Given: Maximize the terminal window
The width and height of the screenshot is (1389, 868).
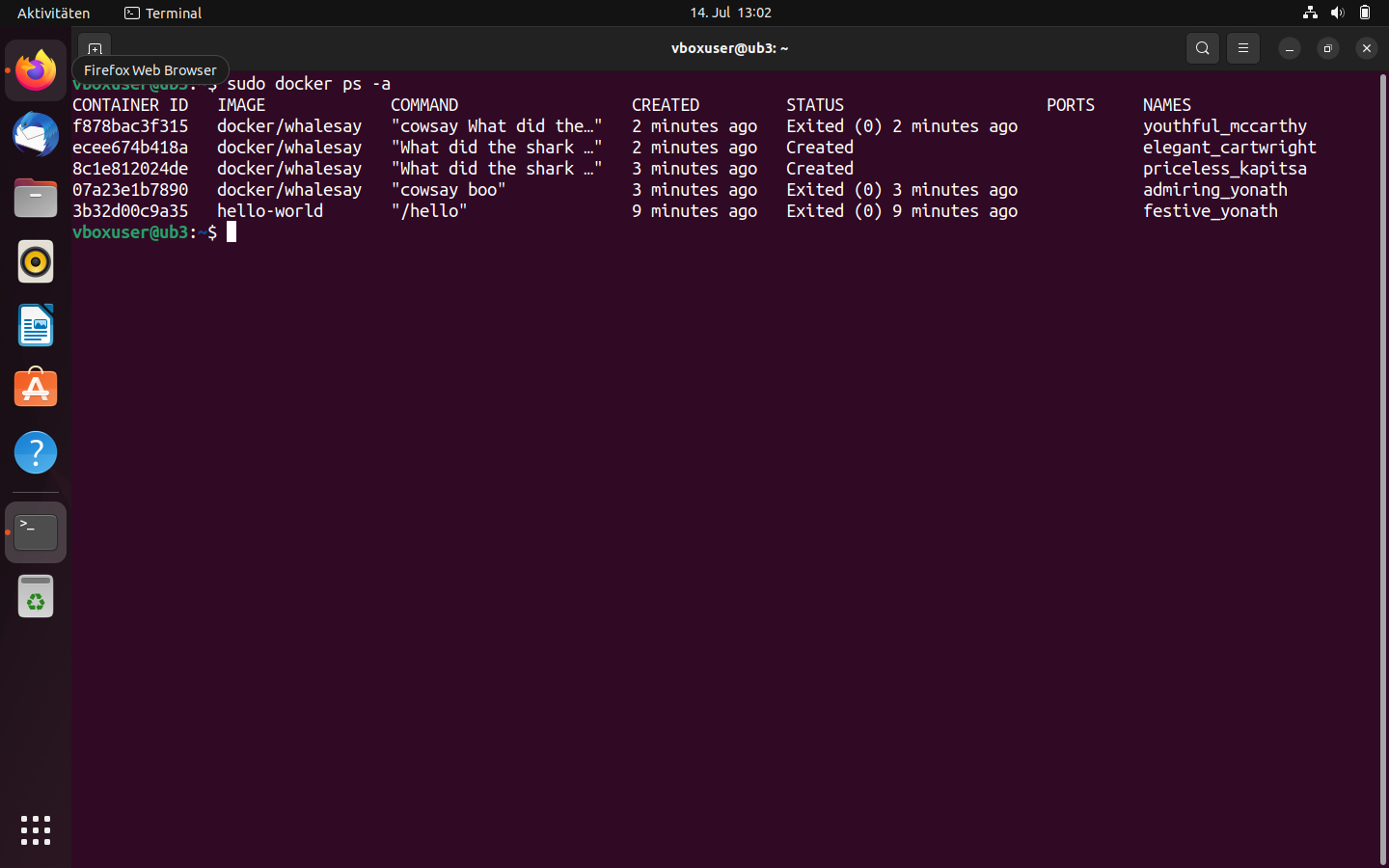Looking at the screenshot, I should click(1327, 48).
